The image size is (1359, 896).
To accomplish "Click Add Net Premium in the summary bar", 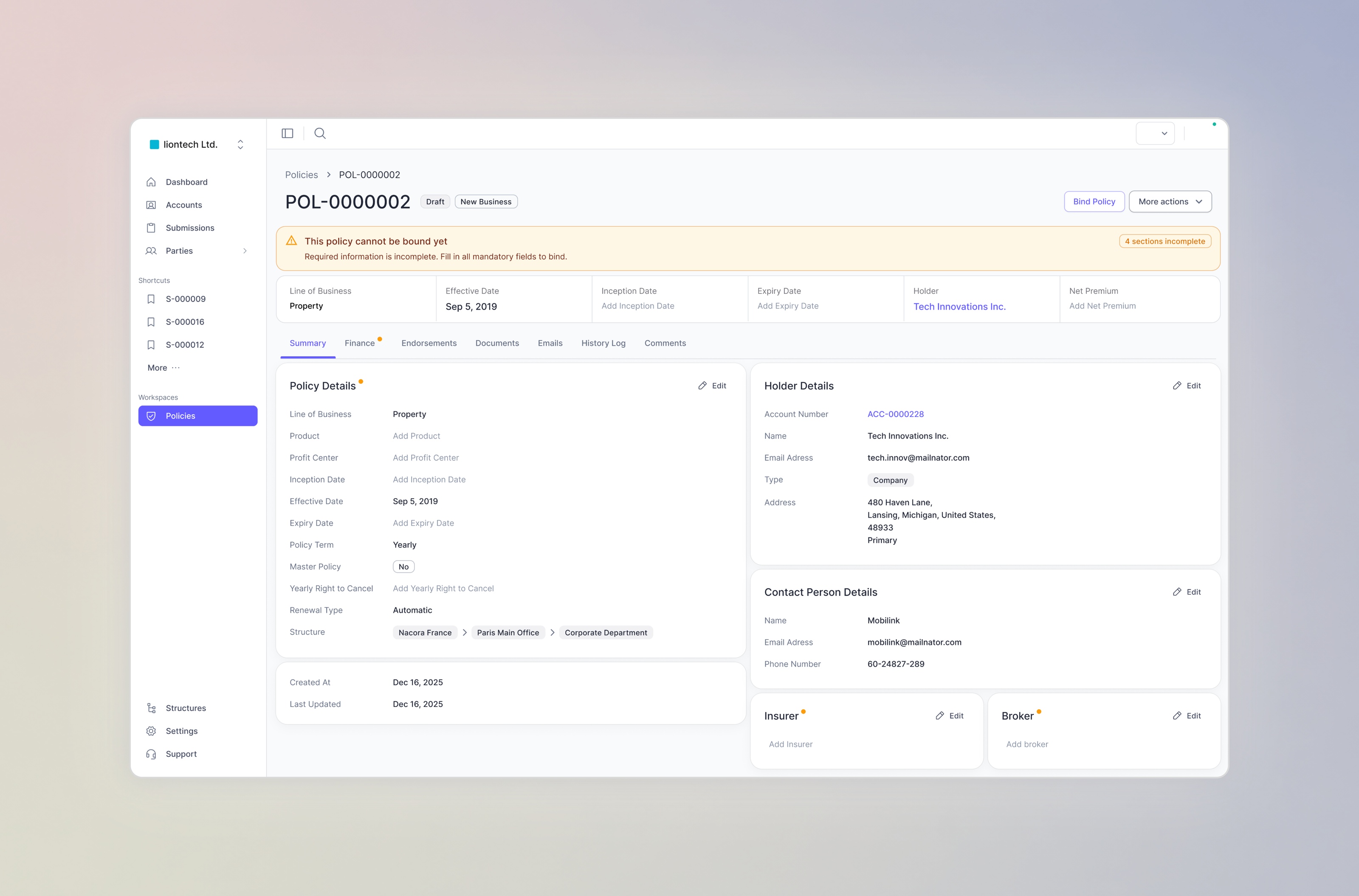I will (1102, 306).
